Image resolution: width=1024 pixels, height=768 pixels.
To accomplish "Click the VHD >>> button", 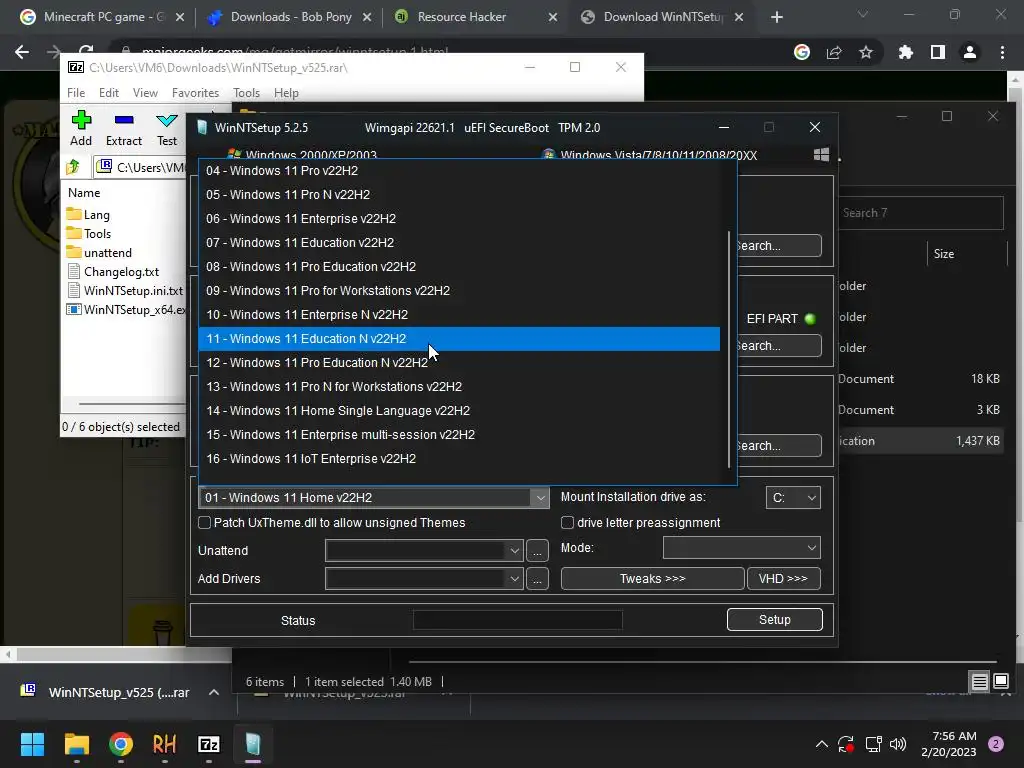I will point(783,579).
